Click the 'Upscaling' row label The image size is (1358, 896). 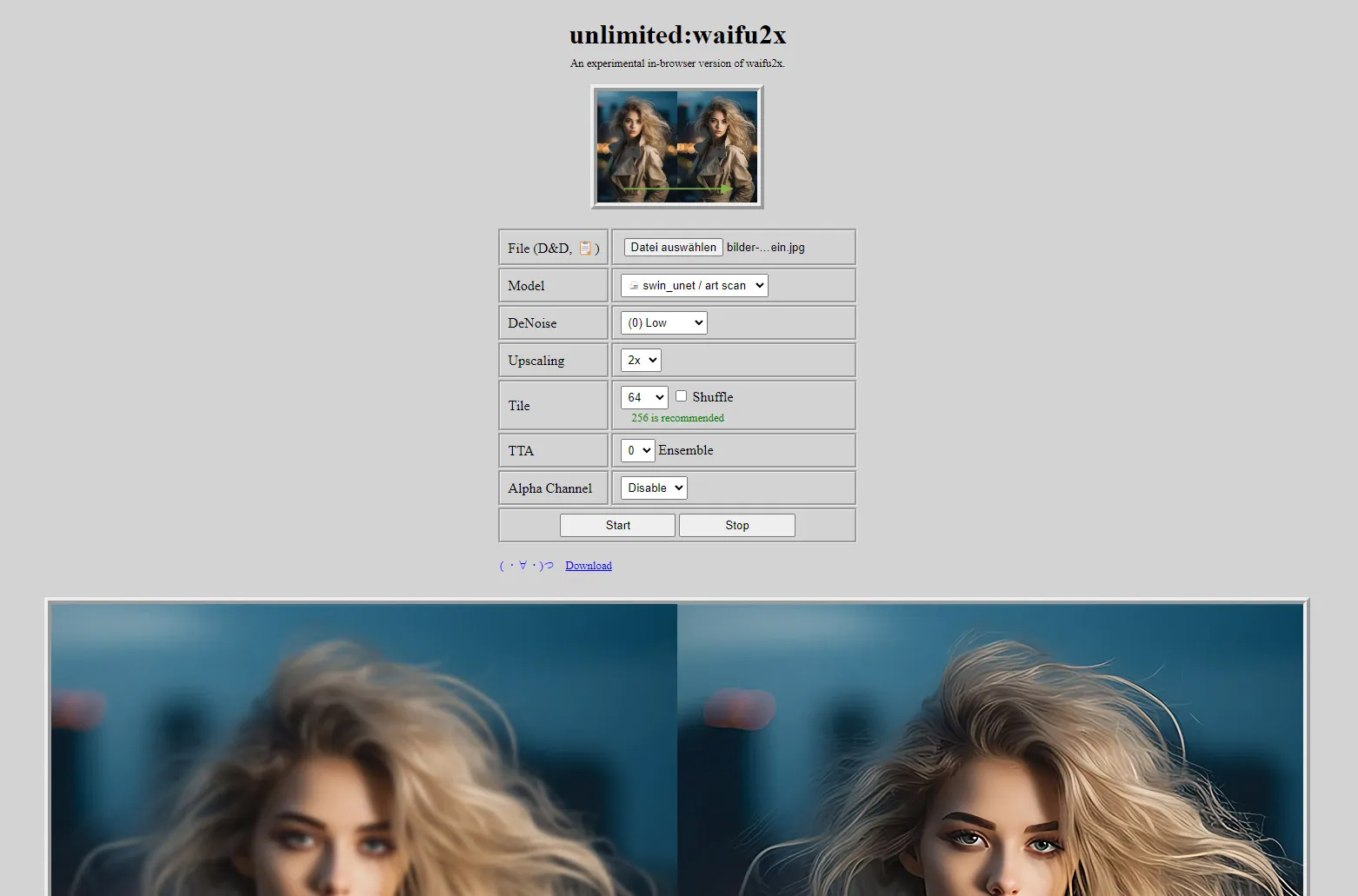(536, 361)
